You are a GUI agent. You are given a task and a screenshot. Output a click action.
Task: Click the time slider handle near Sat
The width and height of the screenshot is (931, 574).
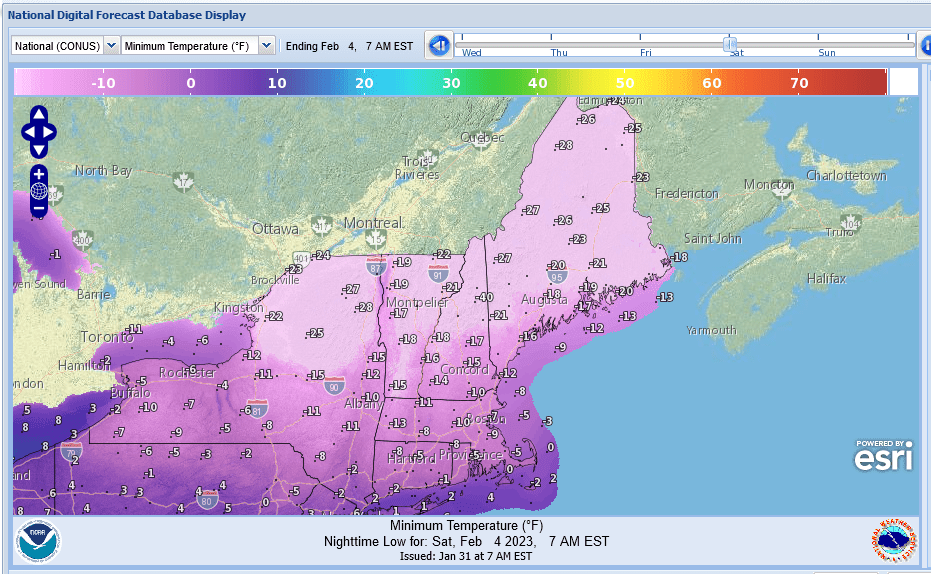click(731, 43)
